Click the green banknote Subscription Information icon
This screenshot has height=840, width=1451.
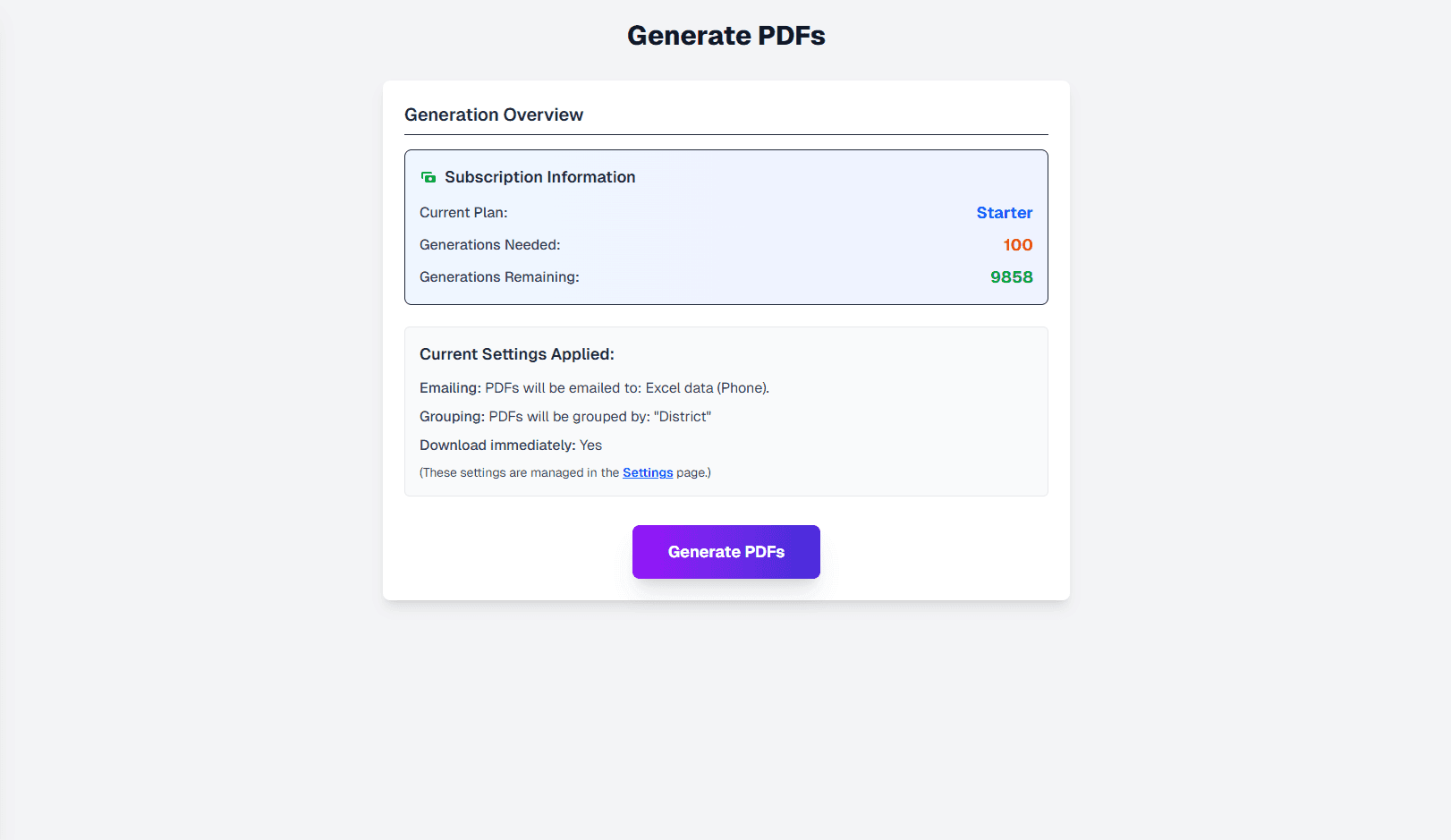(x=429, y=176)
